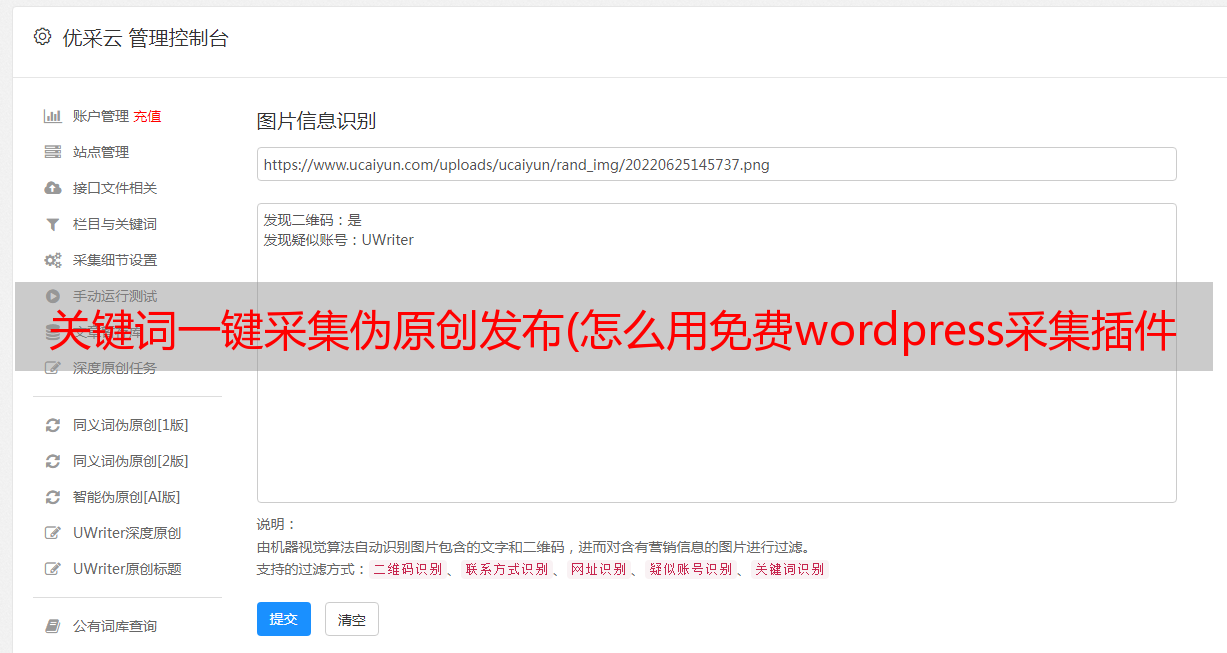Click the gears icon for 采集细节设置

(53, 260)
